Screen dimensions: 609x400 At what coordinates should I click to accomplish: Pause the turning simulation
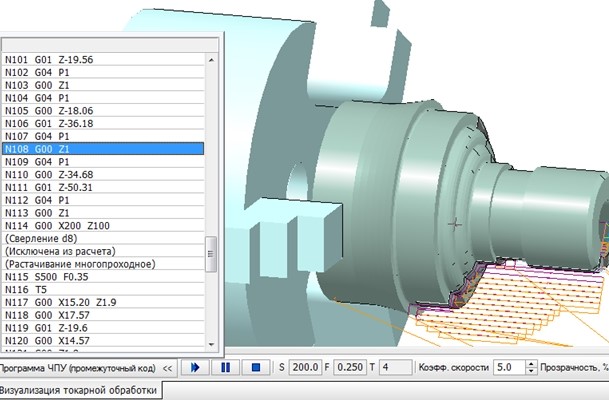coord(225,367)
